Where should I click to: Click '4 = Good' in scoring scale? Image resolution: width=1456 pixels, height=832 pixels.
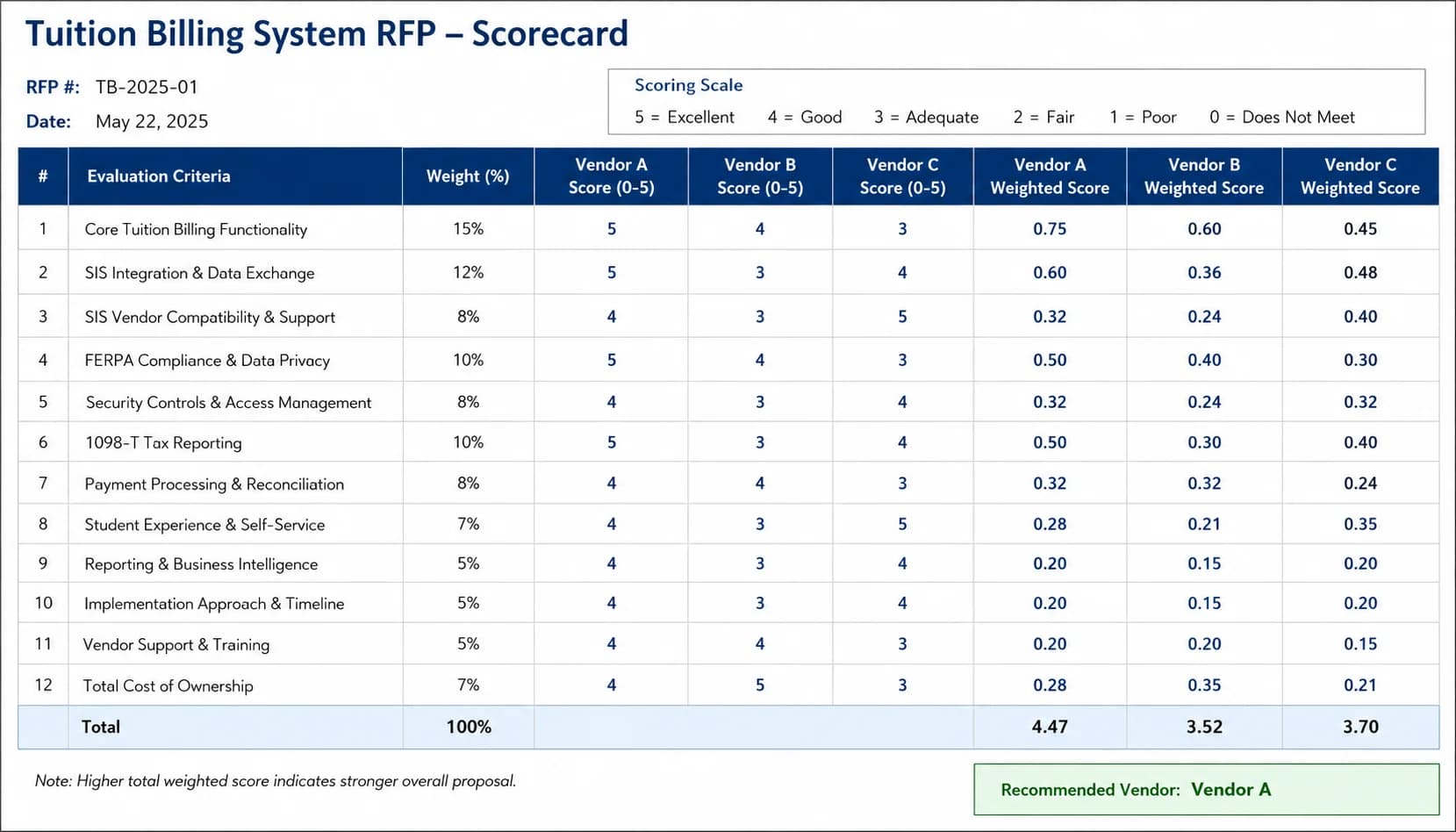pos(805,117)
